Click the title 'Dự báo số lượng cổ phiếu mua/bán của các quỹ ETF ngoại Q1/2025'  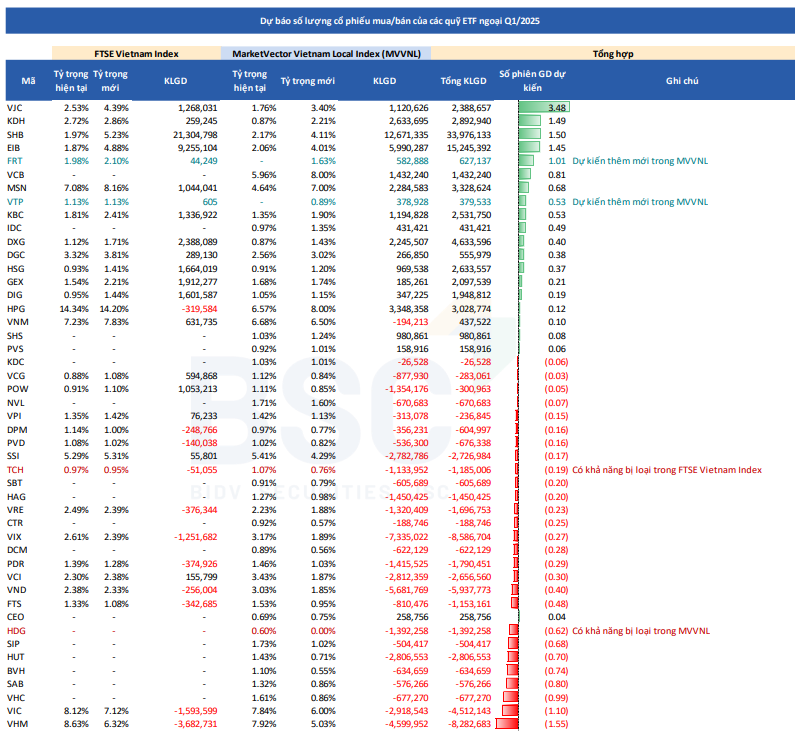(400, 21)
